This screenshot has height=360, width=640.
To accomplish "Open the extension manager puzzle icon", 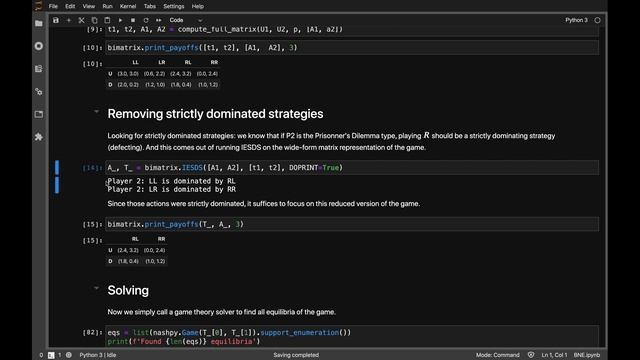I will pos(39,137).
